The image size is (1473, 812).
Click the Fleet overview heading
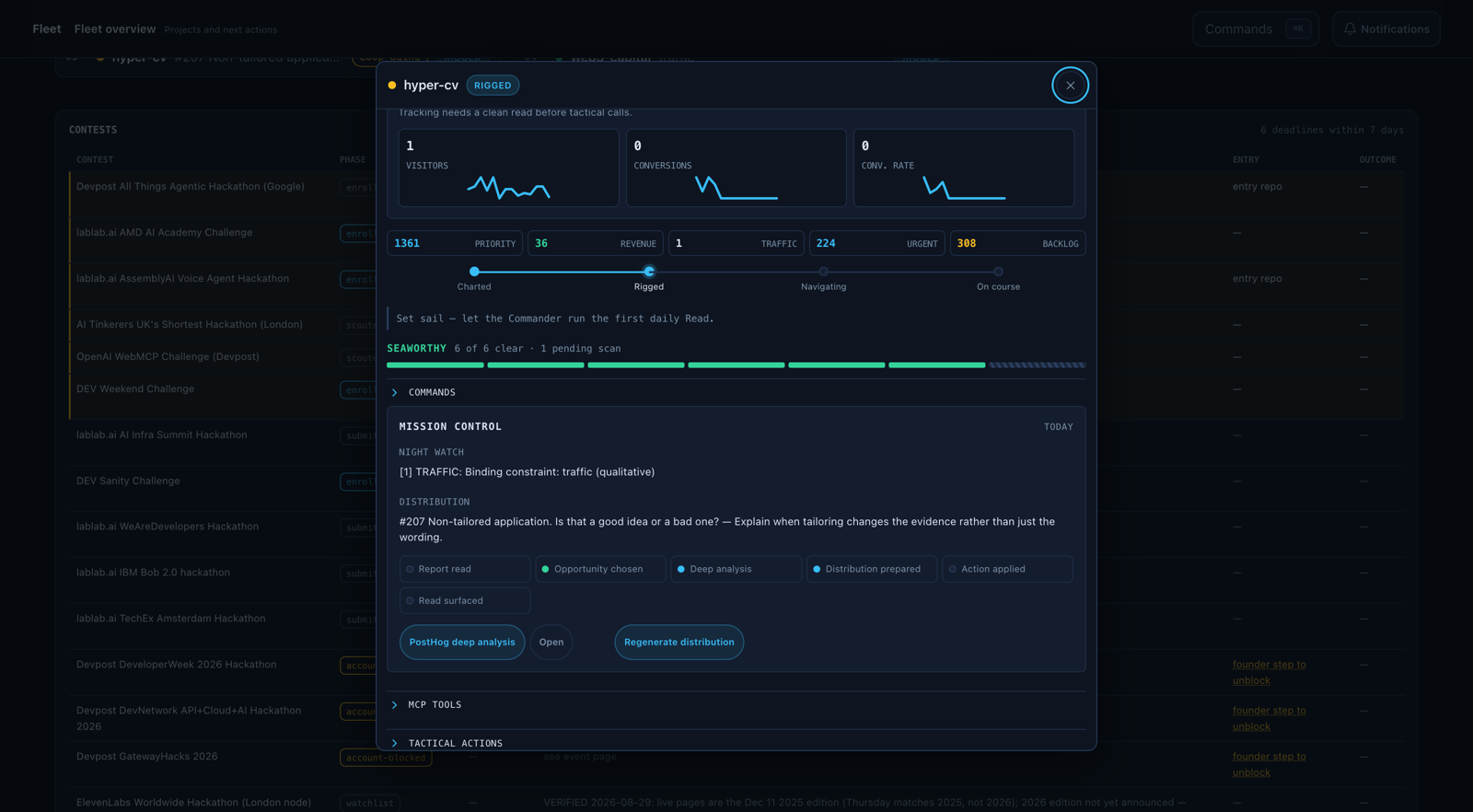(x=115, y=29)
